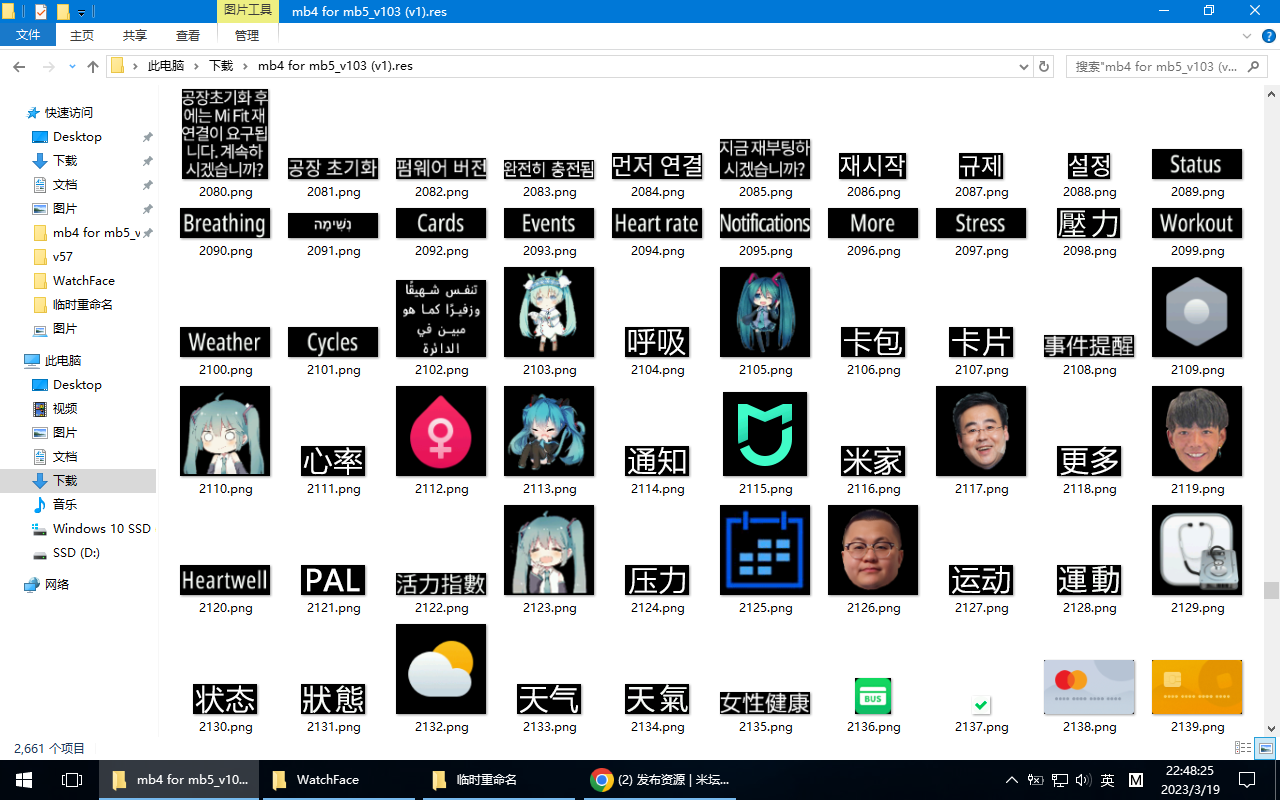Switch to large thumbnails view layout
This screenshot has width=1280, height=800.
click(1265, 748)
